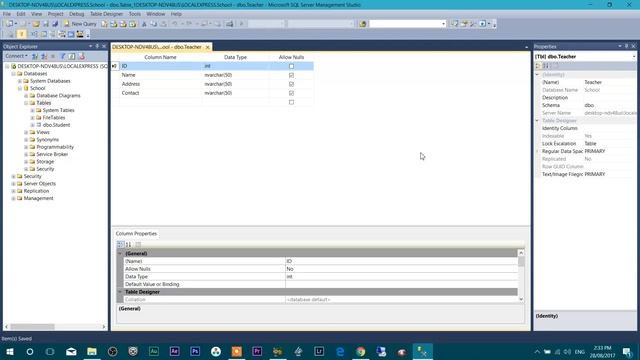Click the Save All icon in the toolbar
Image resolution: width=640 pixels, height=360 pixels.
[55, 24]
